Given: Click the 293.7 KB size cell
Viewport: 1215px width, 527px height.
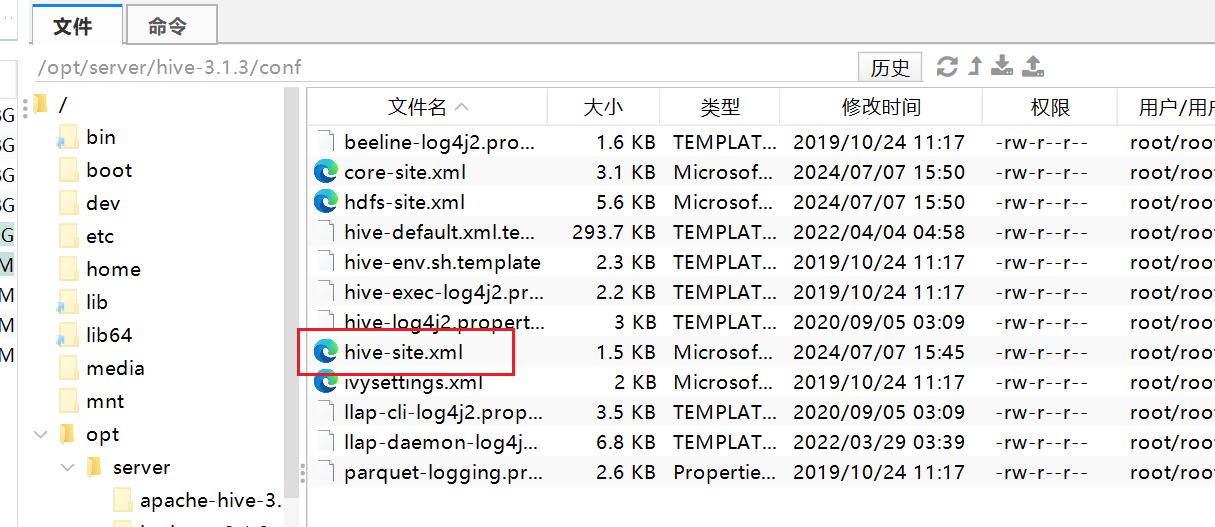Looking at the screenshot, I should pyautogui.click(x=614, y=232).
